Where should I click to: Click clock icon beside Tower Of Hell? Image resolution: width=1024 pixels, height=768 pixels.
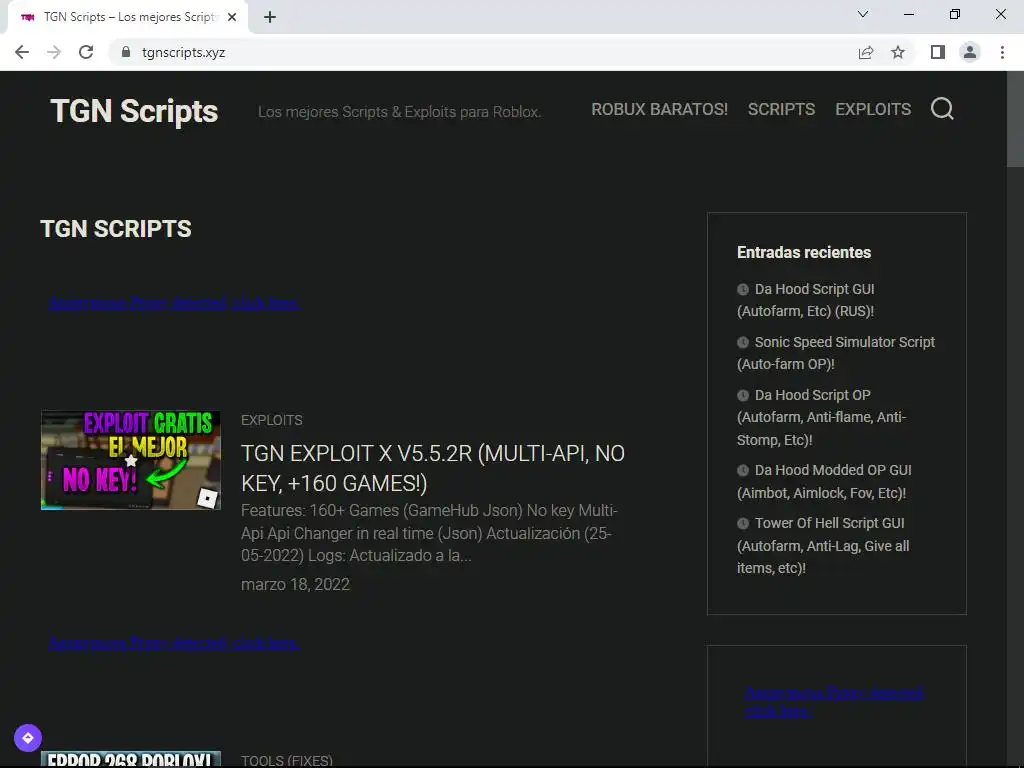(x=743, y=523)
